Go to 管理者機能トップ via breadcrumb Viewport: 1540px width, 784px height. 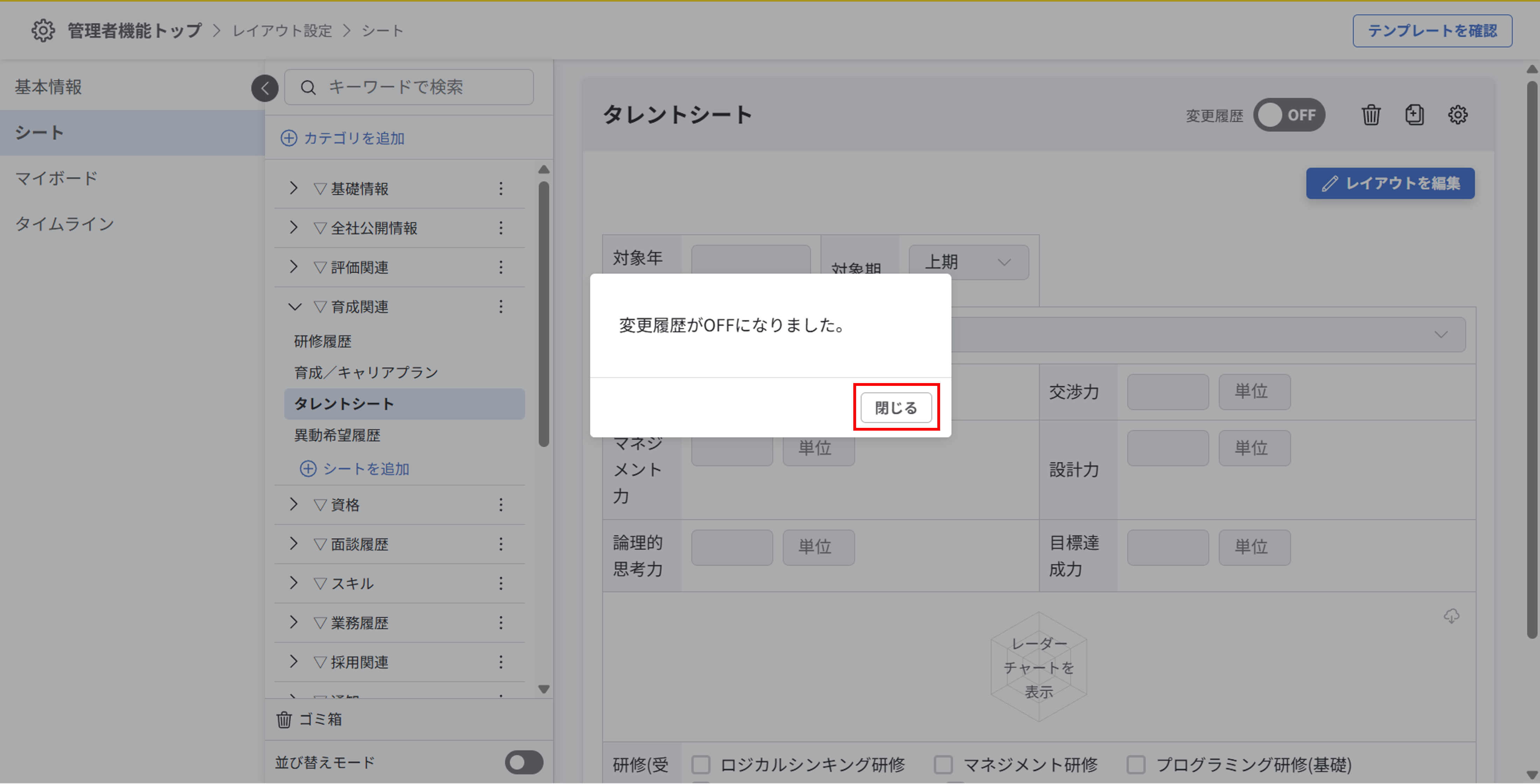134,30
